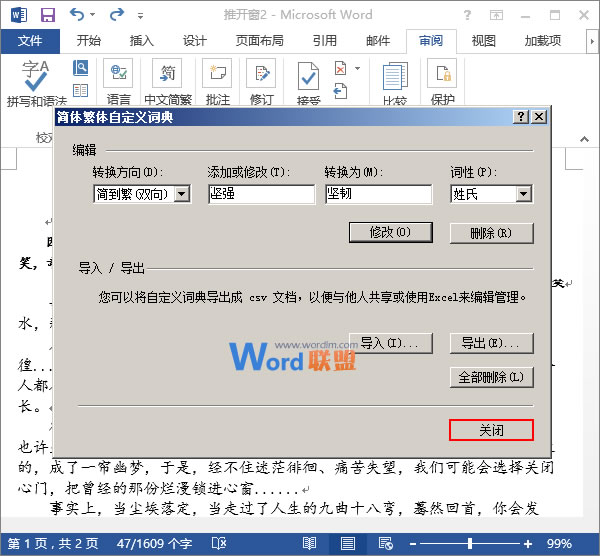
Task: Click the proofing errors book icon
Action: (219, 543)
